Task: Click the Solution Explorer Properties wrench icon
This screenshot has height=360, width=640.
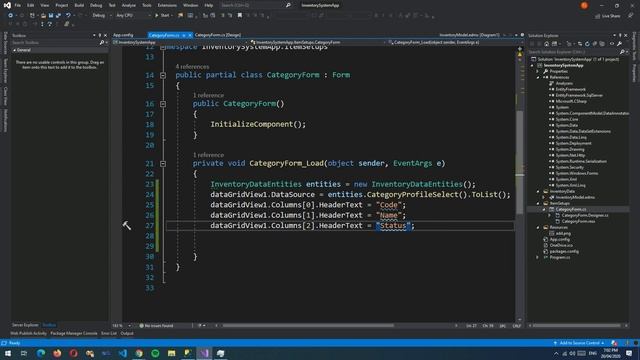Action: 619,44
